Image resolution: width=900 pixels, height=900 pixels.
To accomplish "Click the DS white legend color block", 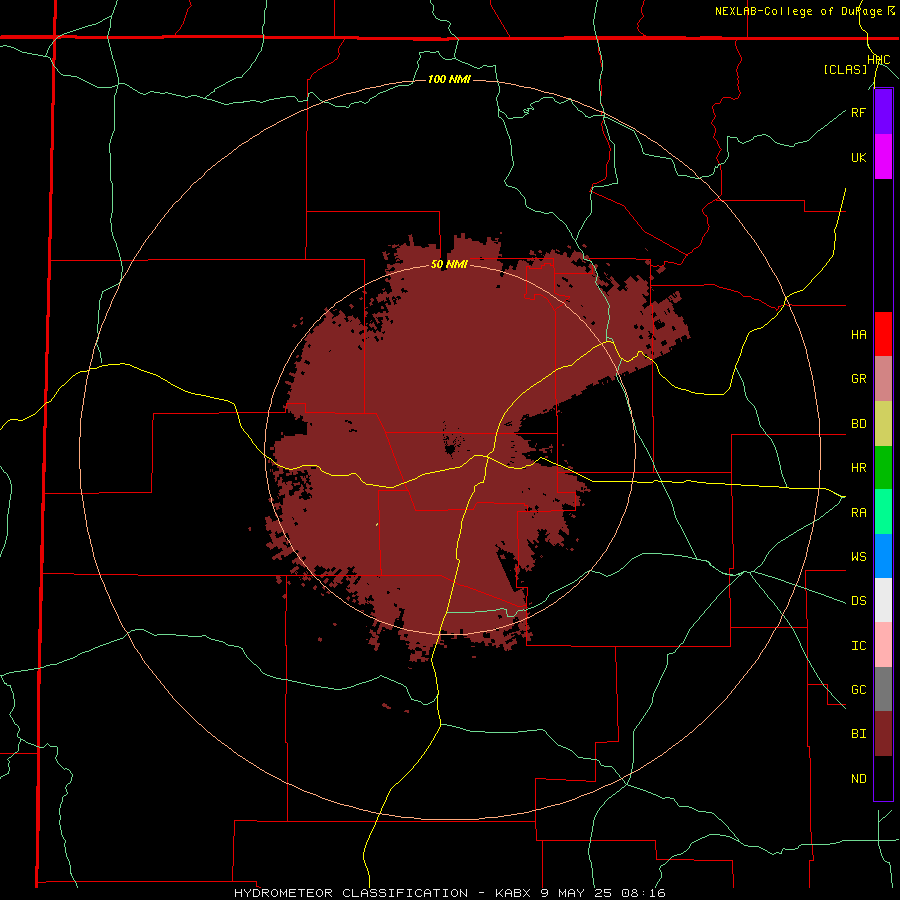I will pyautogui.click(x=883, y=600).
